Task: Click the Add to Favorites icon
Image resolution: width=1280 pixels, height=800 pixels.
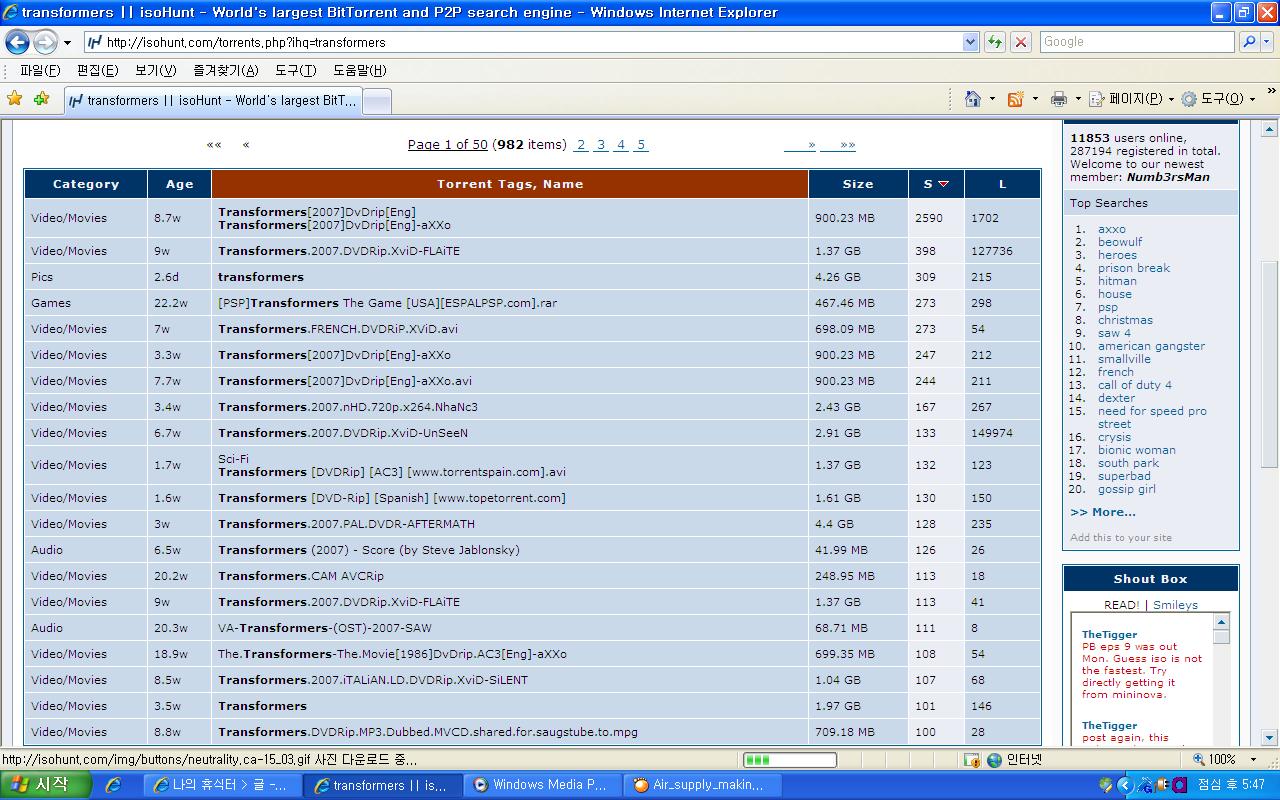Action: pyautogui.click(x=41, y=99)
